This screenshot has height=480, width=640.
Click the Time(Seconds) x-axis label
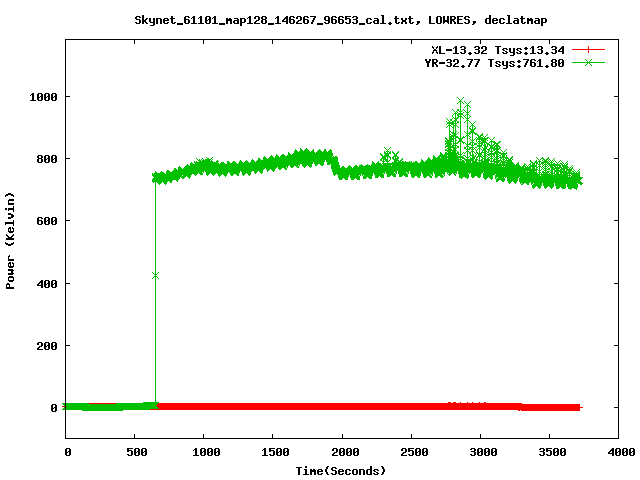pos(341,470)
